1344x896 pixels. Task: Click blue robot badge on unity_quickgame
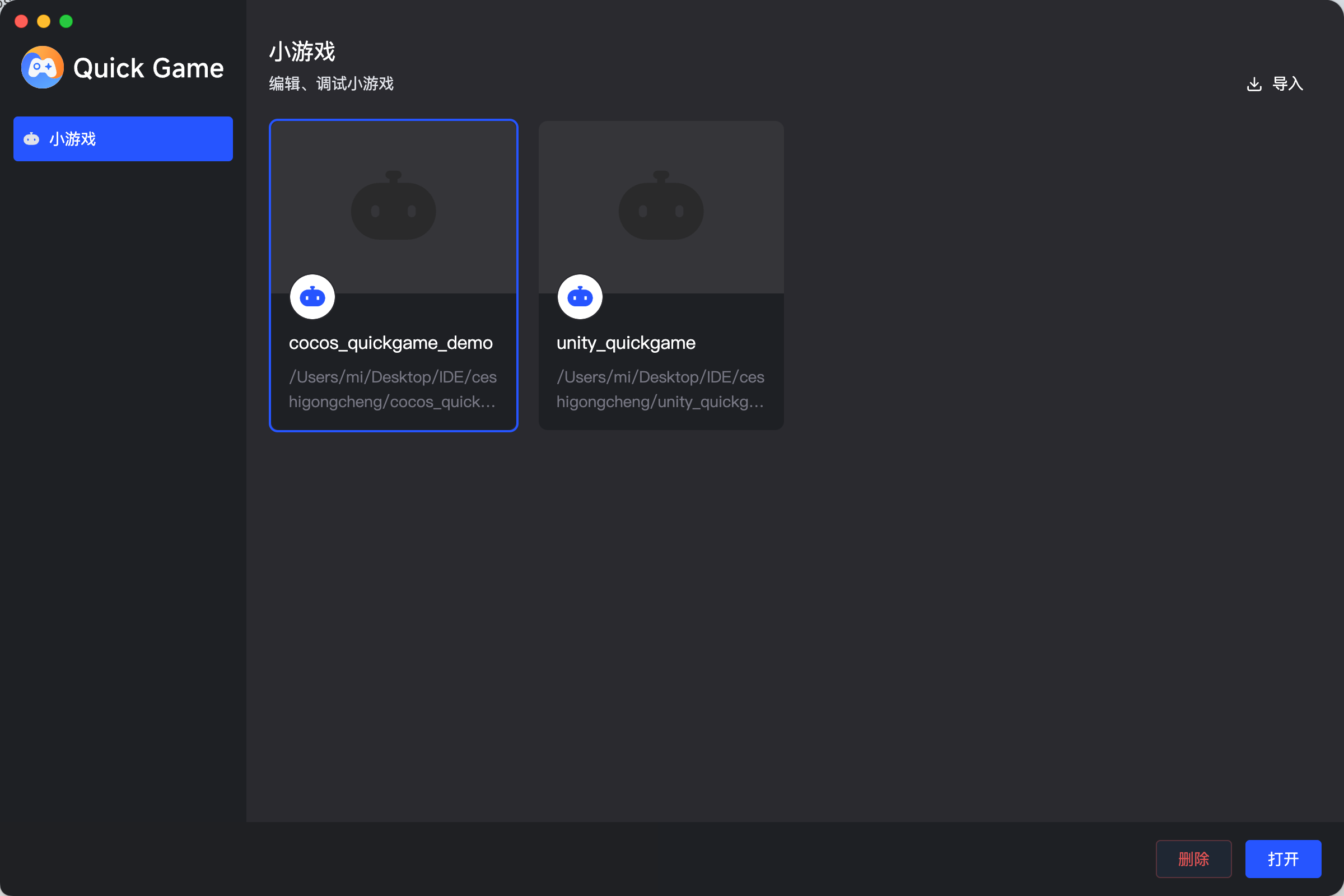580,297
